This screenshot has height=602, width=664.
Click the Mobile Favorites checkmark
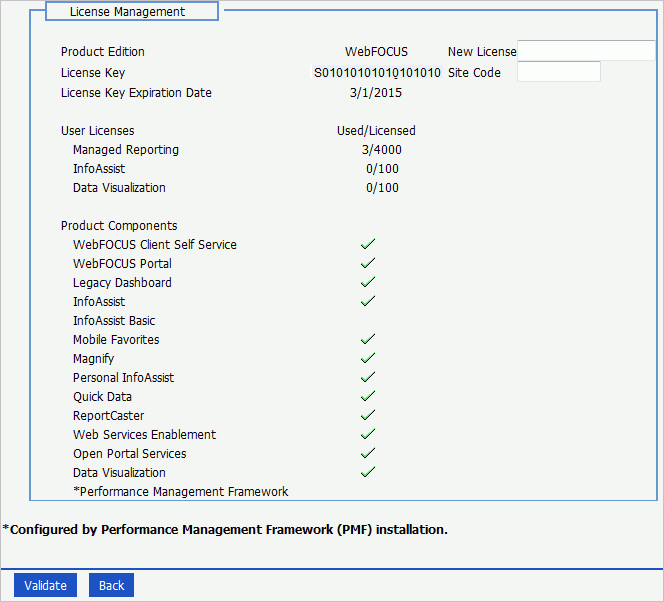[368, 339]
